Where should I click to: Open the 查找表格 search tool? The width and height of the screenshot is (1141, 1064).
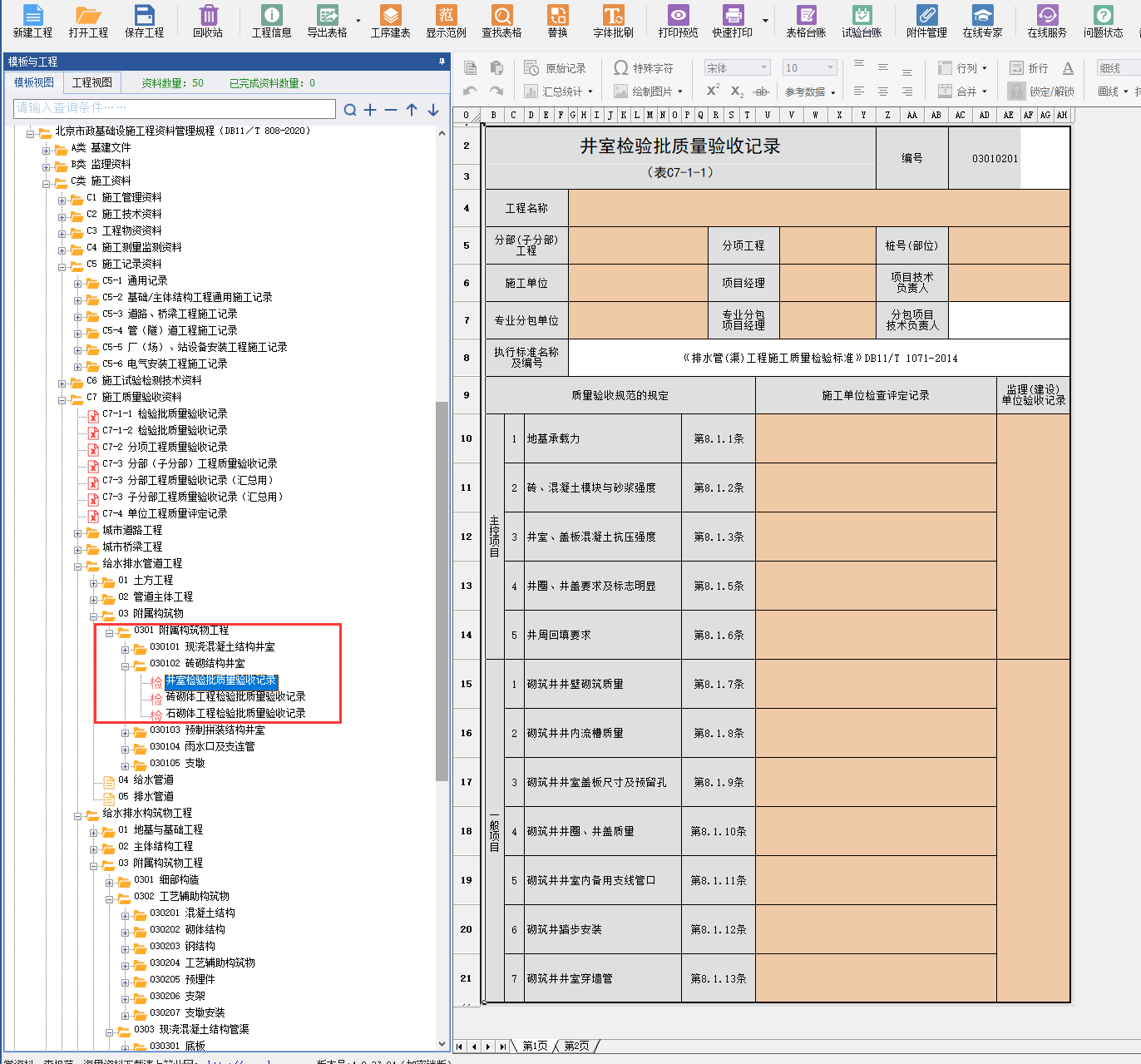pyautogui.click(x=501, y=21)
